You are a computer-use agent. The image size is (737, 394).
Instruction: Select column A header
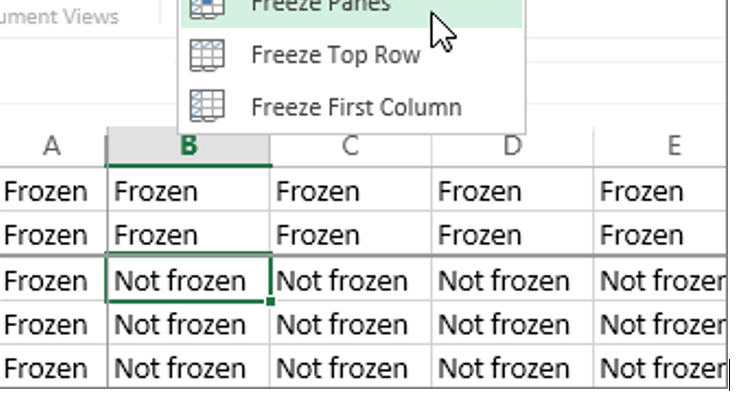pyautogui.click(x=53, y=146)
